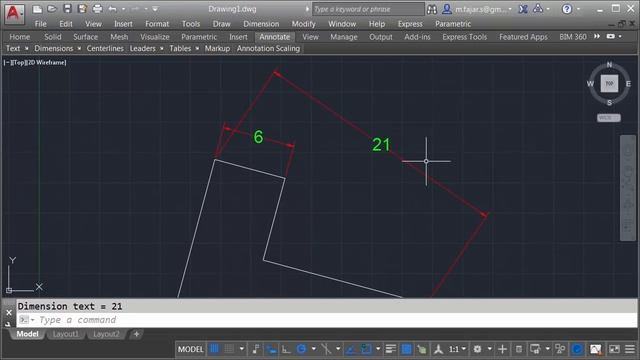Image resolution: width=640 pixels, height=360 pixels.
Task: Click the Centerlines panel label
Action: click(105, 49)
